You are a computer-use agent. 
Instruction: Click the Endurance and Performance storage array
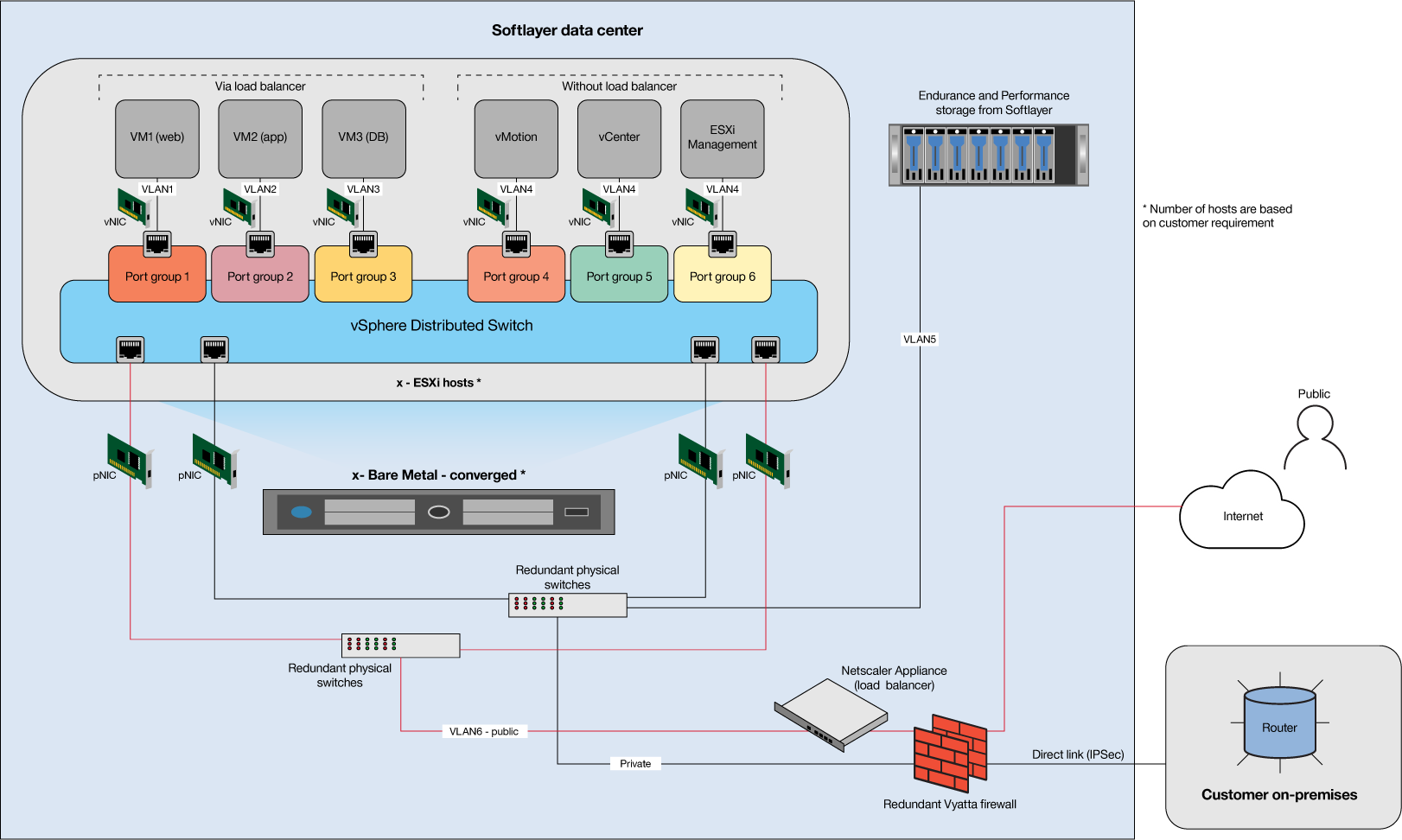click(x=989, y=155)
